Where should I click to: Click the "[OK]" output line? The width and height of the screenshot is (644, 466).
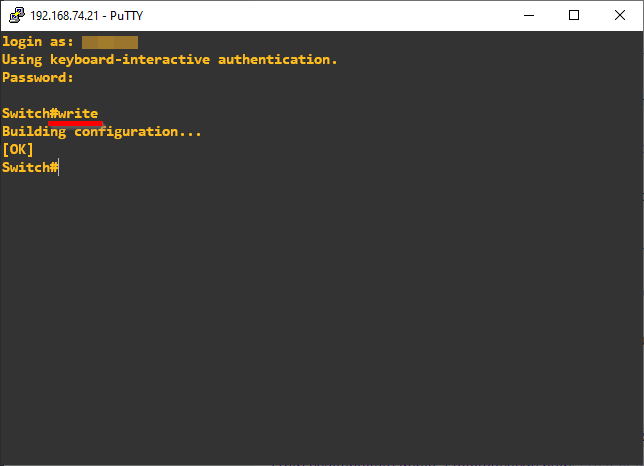point(18,150)
